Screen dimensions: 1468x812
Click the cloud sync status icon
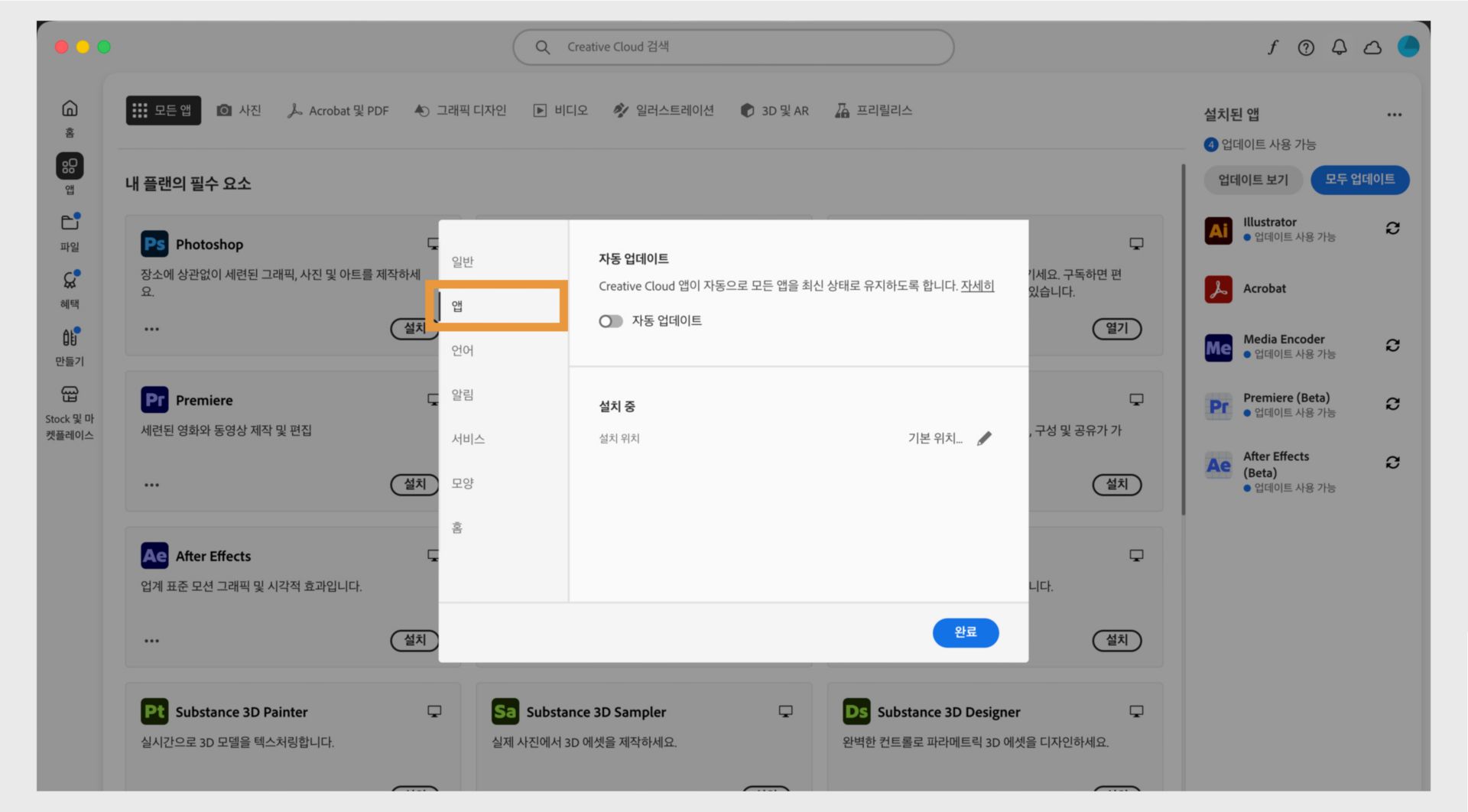point(1372,47)
